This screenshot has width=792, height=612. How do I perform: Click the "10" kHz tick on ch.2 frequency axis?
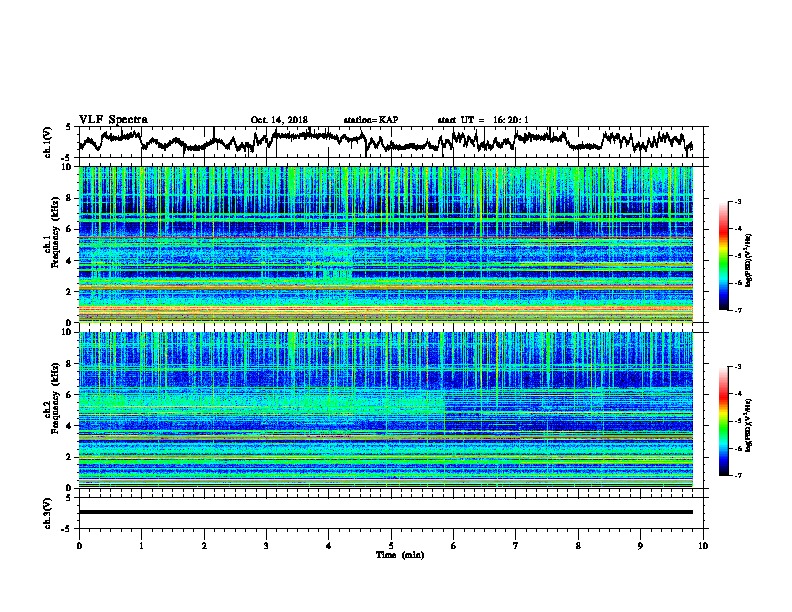[69, 332]
